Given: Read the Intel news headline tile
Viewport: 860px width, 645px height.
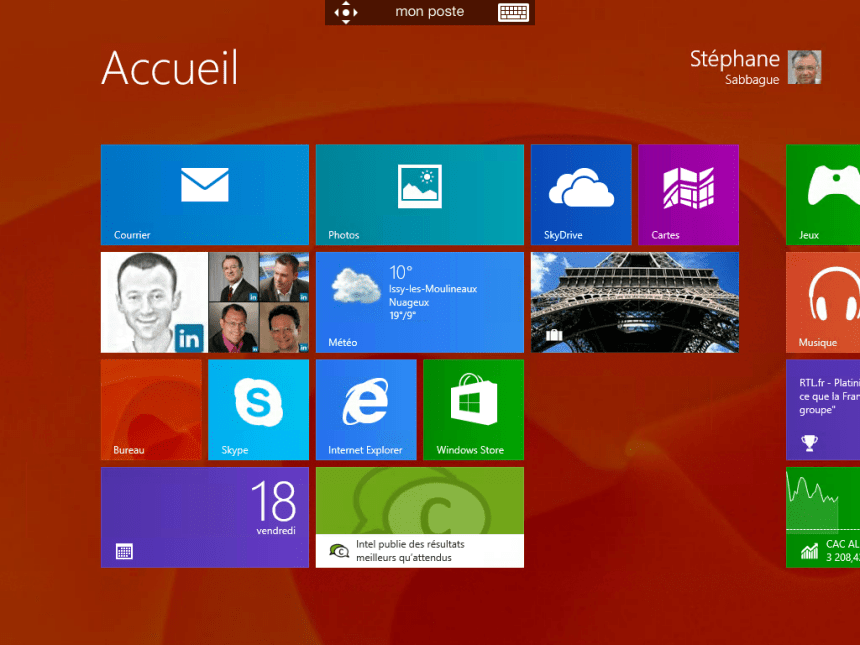Looking at the screenshot, I should 419,517.
